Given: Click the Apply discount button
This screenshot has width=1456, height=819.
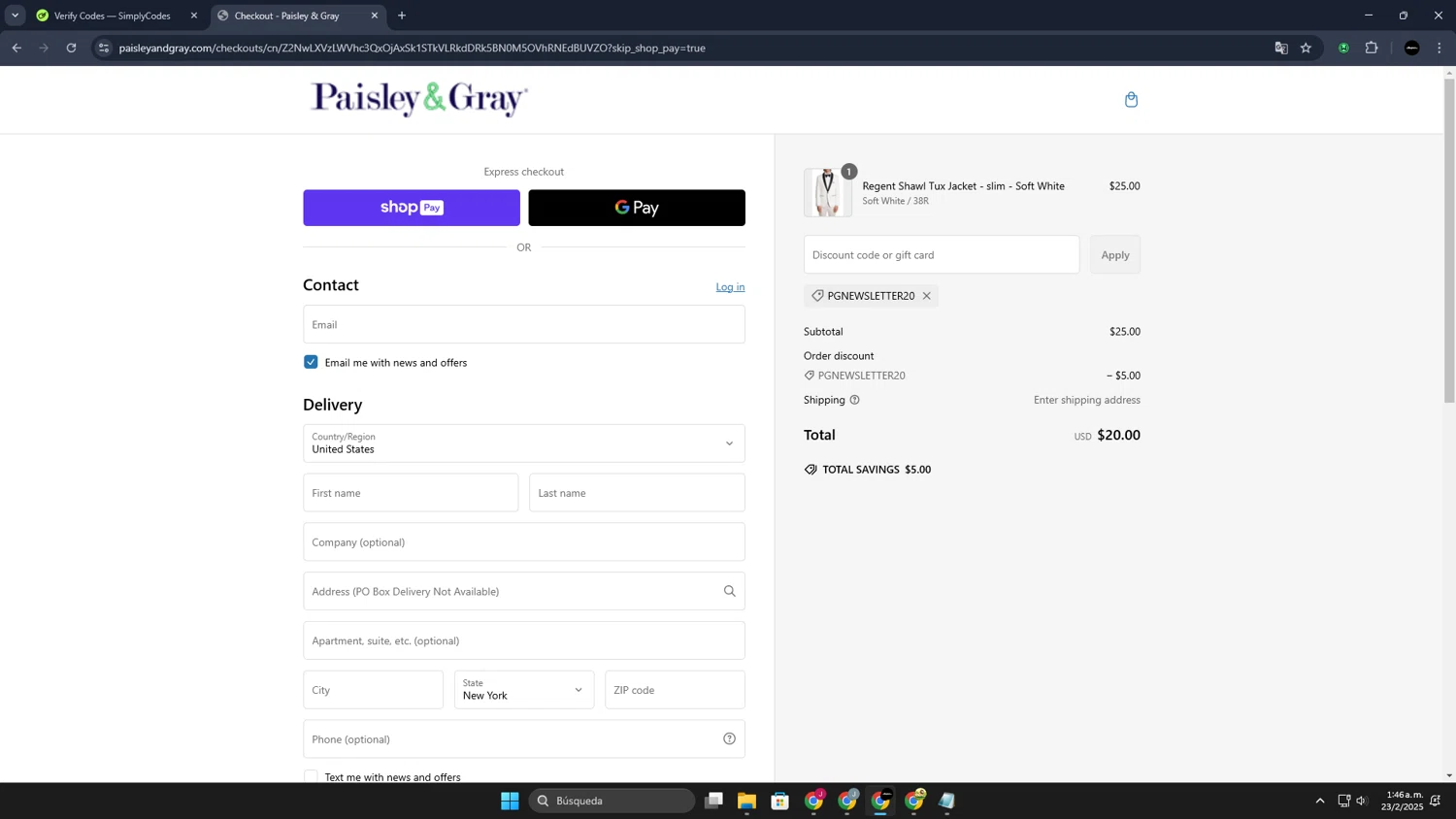Looking at the screenshot, I should point(1114,254).
